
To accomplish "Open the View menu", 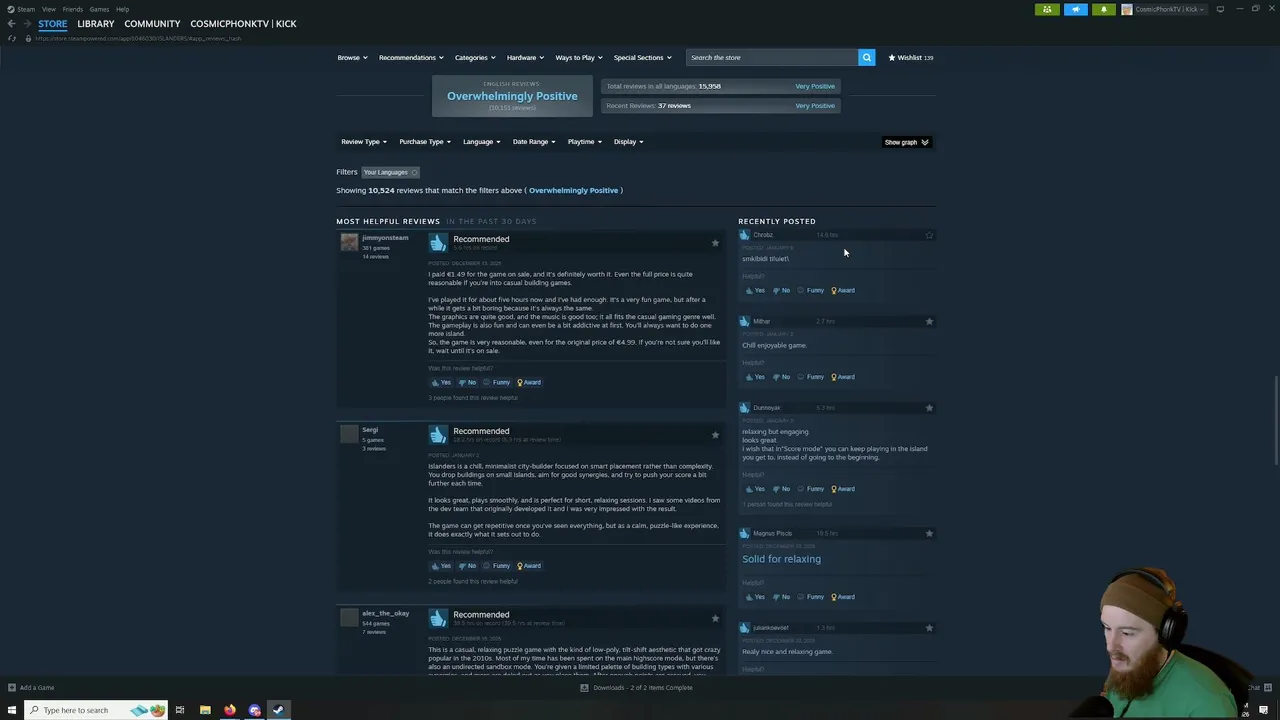I will tap(49, 9).
